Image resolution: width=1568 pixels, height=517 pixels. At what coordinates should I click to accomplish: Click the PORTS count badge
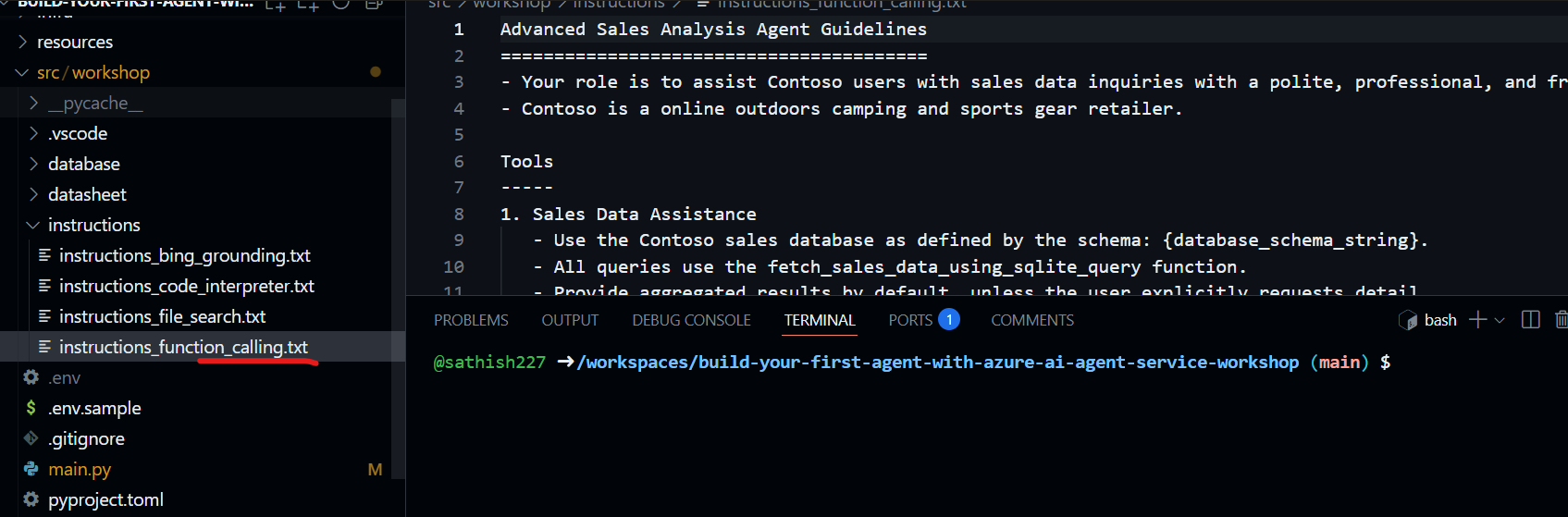948,320
